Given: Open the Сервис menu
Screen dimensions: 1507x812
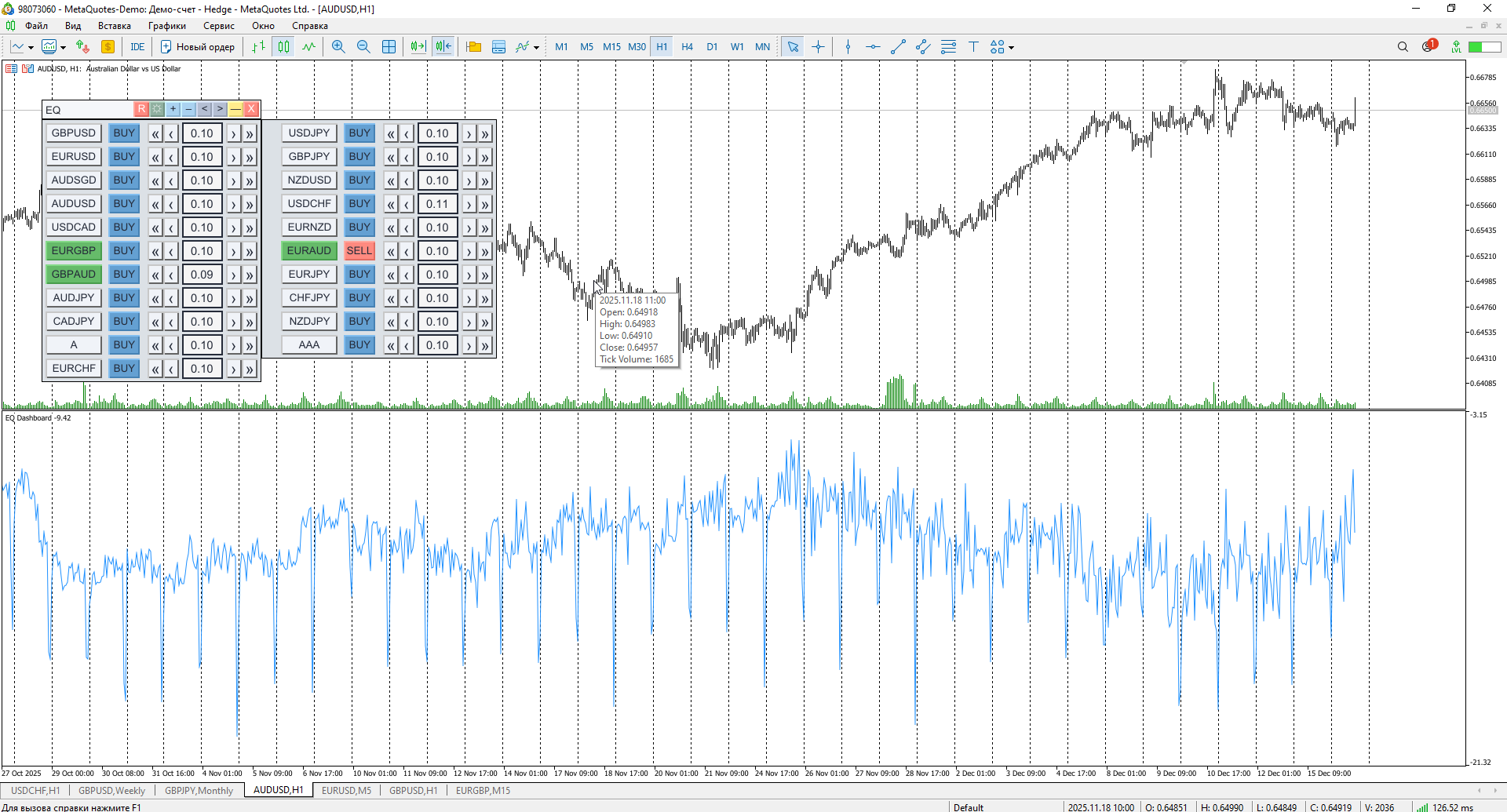Looking at the screenshot, I should coord(219,26).
